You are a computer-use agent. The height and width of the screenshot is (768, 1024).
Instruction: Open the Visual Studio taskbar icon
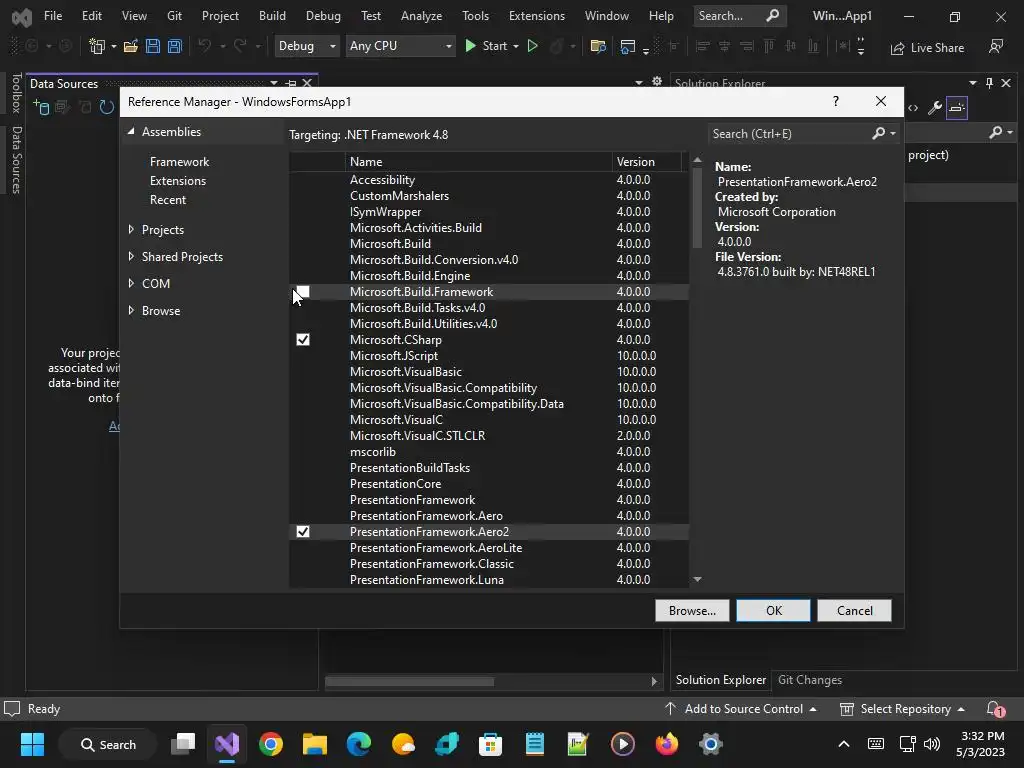click(x=227, y=744)
